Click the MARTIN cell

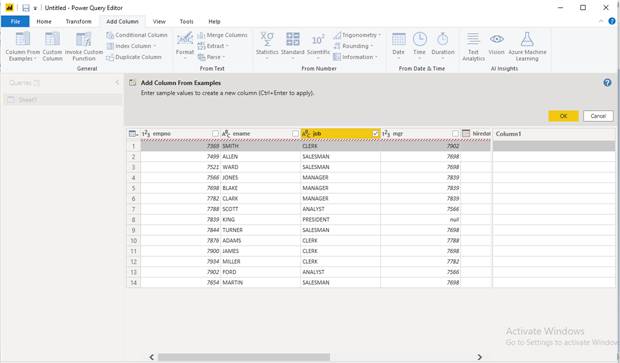[261, 283]
